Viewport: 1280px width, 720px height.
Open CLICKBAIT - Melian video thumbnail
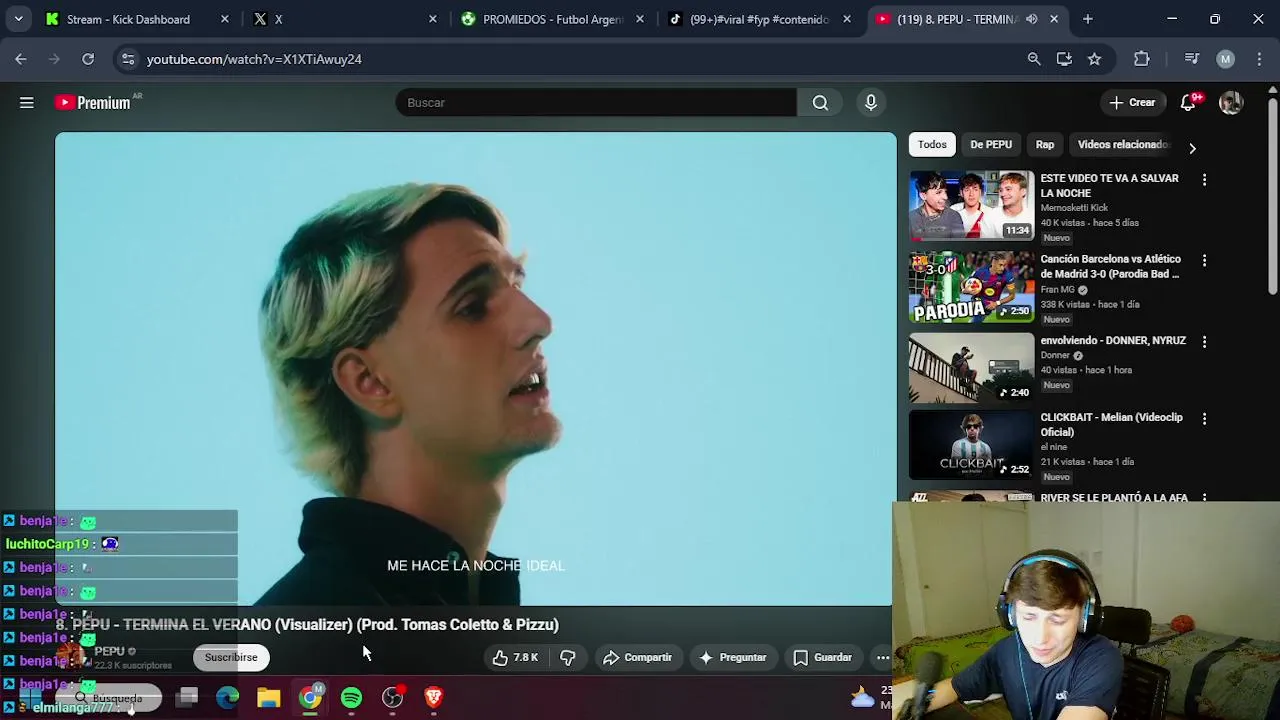click(x=971, y=445)
